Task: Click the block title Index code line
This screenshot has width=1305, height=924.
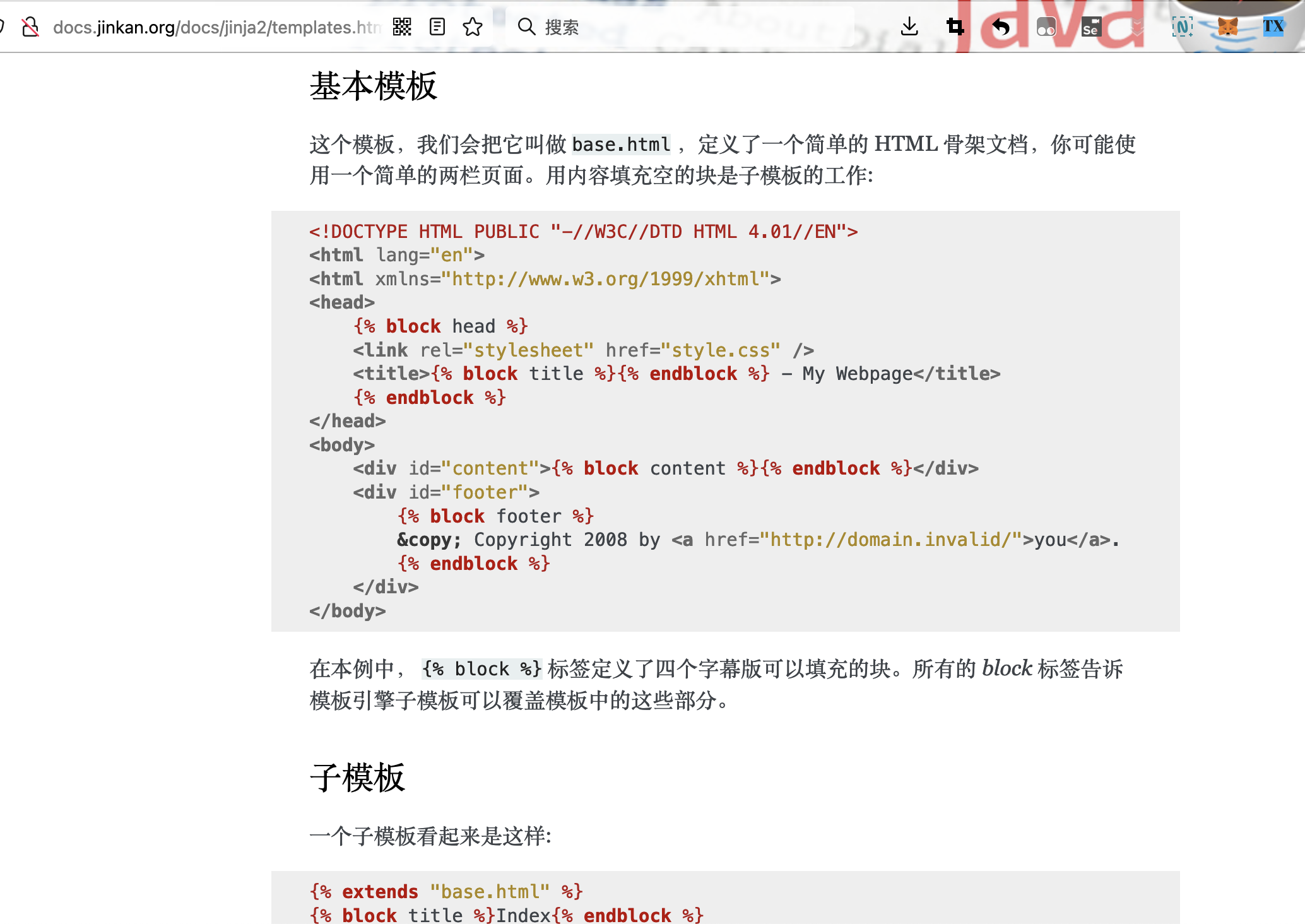Action: click(506, 915)
